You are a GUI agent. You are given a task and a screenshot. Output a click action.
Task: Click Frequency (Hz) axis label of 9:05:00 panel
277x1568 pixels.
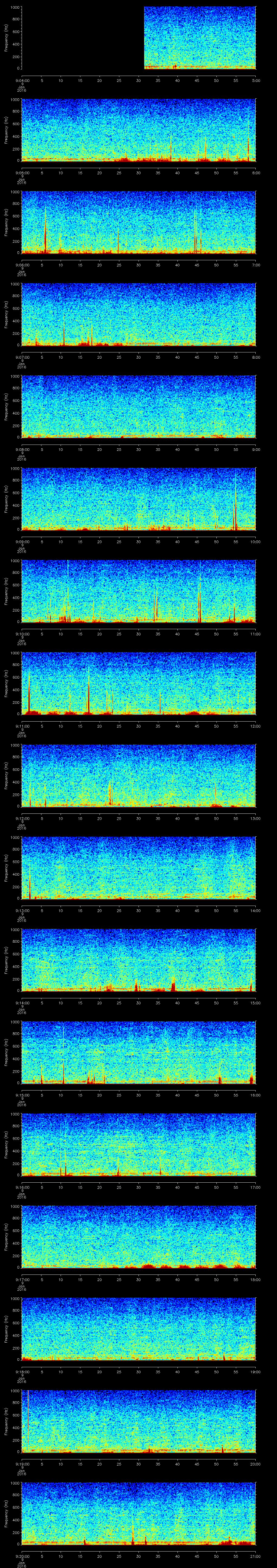pos(6,130)
